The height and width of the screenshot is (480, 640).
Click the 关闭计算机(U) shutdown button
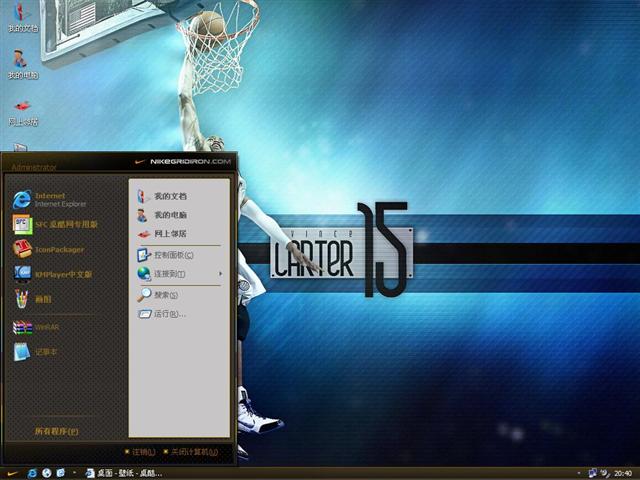pos(190,452)
